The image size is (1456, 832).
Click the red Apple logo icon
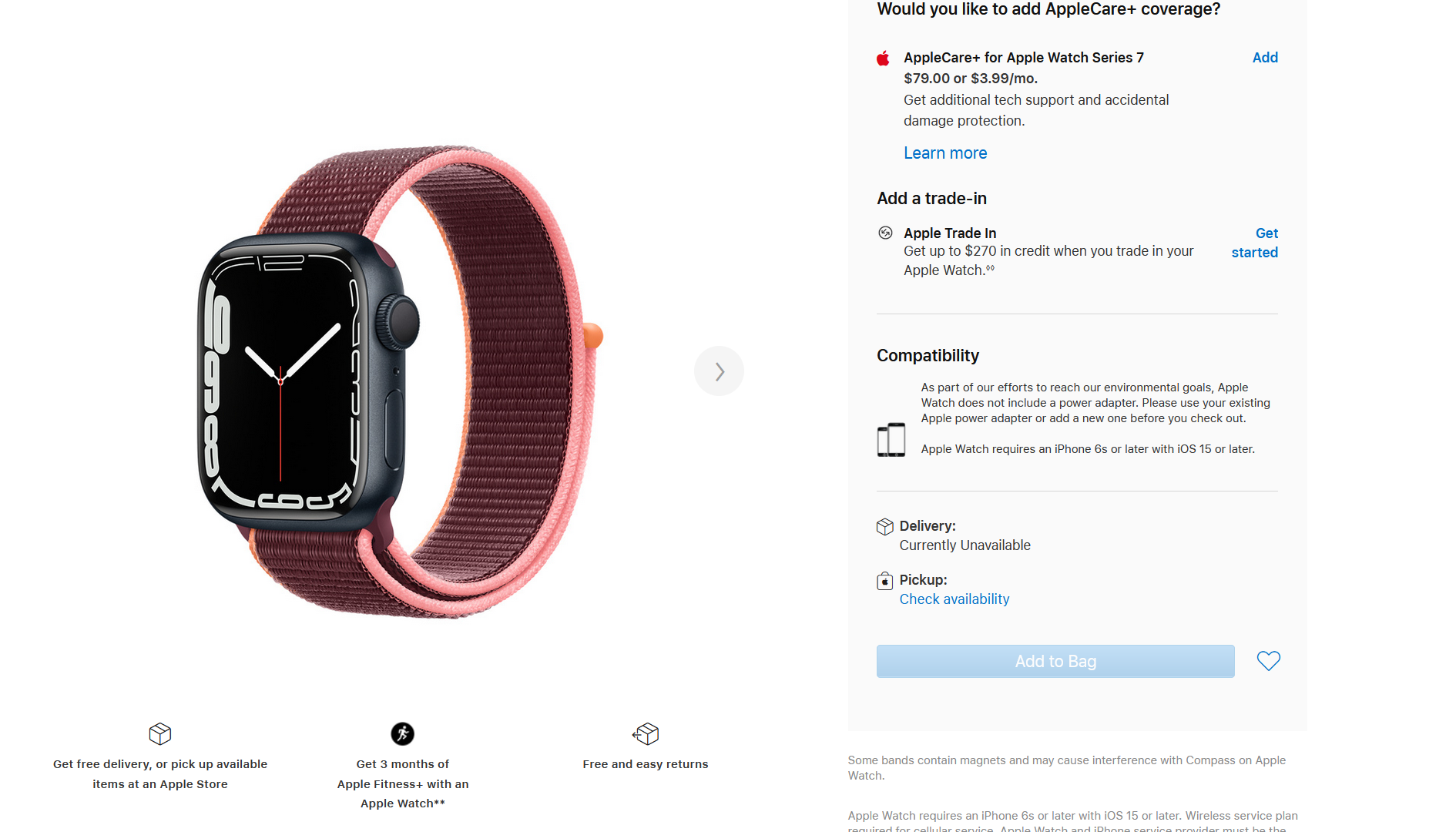point(884,58)
